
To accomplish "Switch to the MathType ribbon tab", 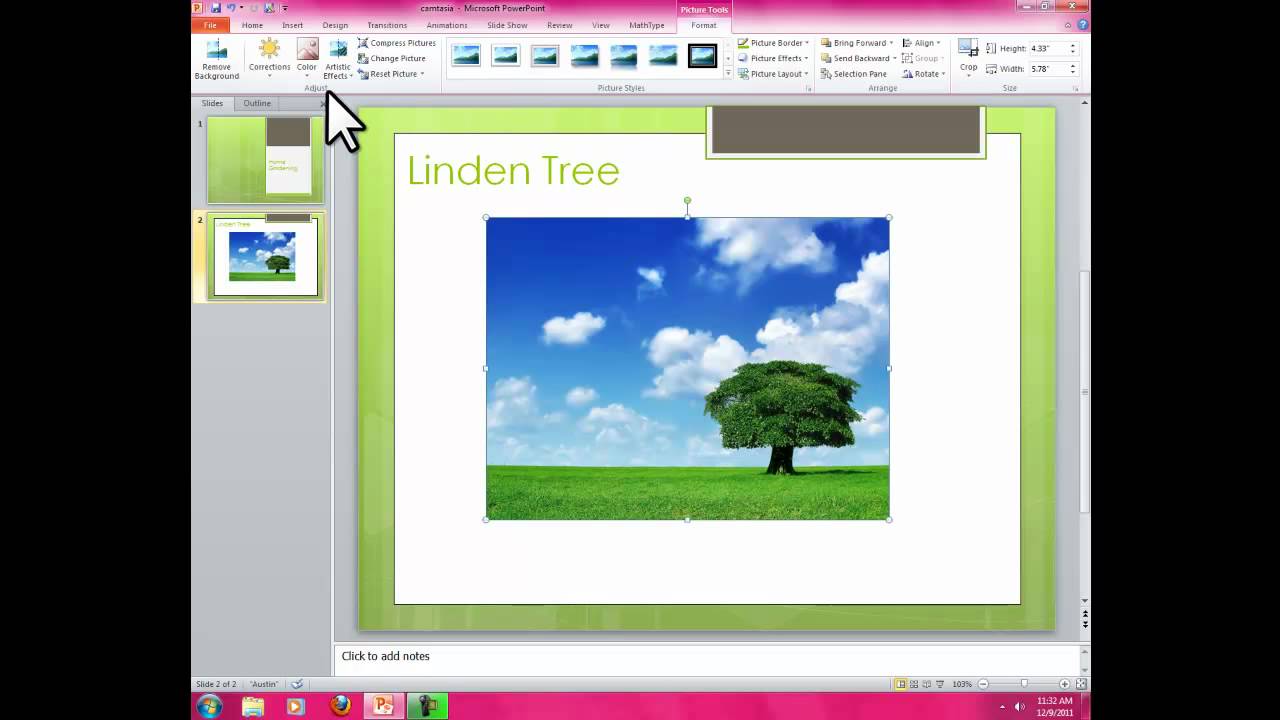I will pos(647,25).
